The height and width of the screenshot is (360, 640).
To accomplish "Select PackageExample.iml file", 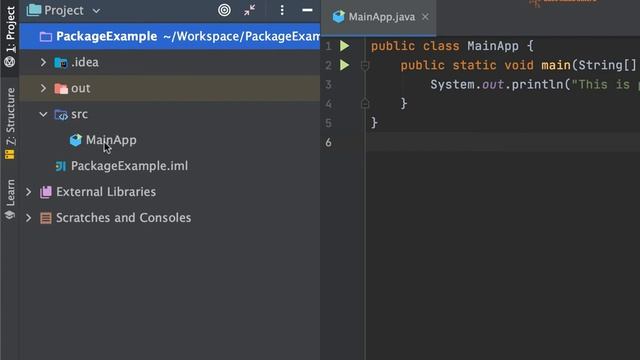I will click(x=129, y=166).
